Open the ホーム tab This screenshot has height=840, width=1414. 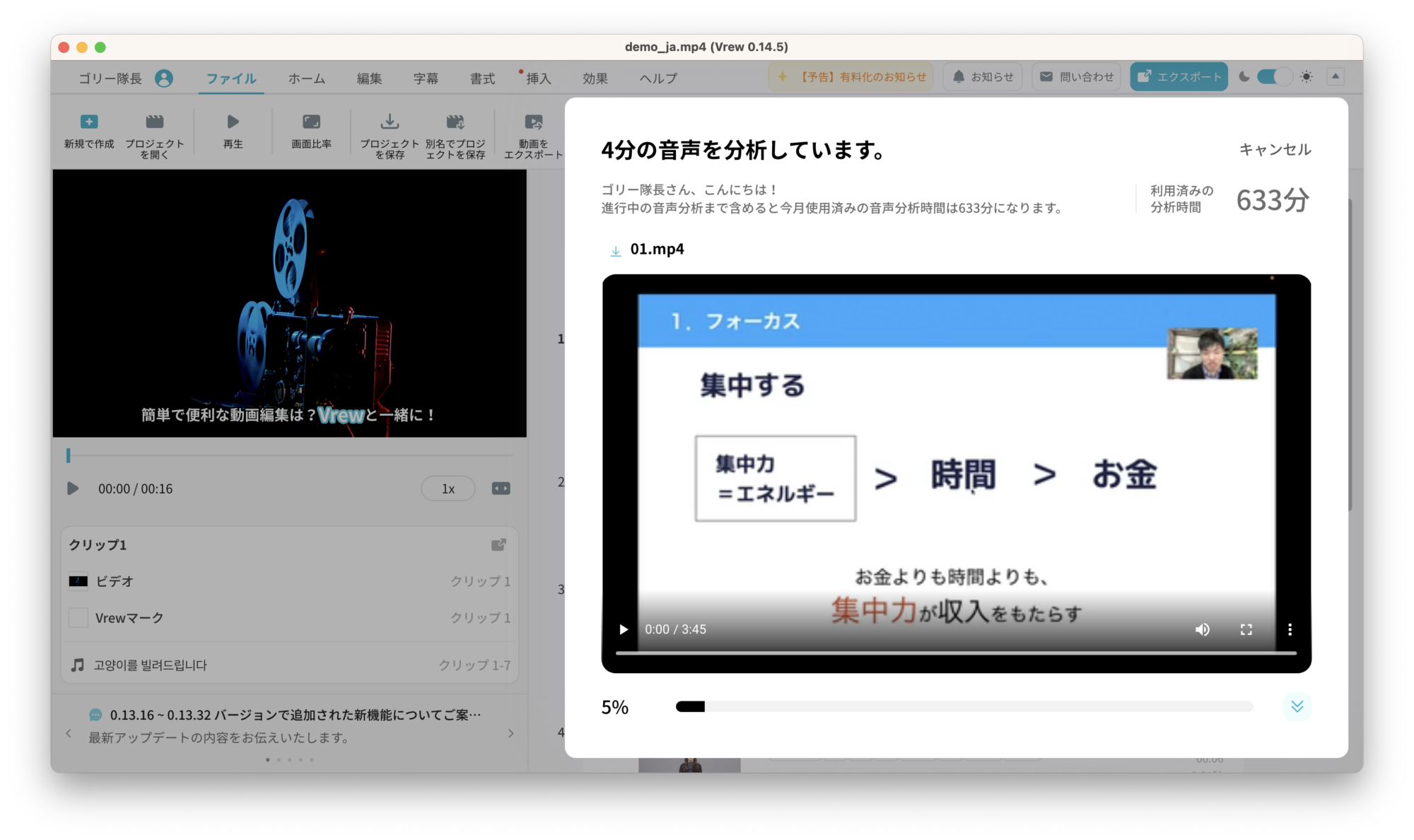coord(306,78)
